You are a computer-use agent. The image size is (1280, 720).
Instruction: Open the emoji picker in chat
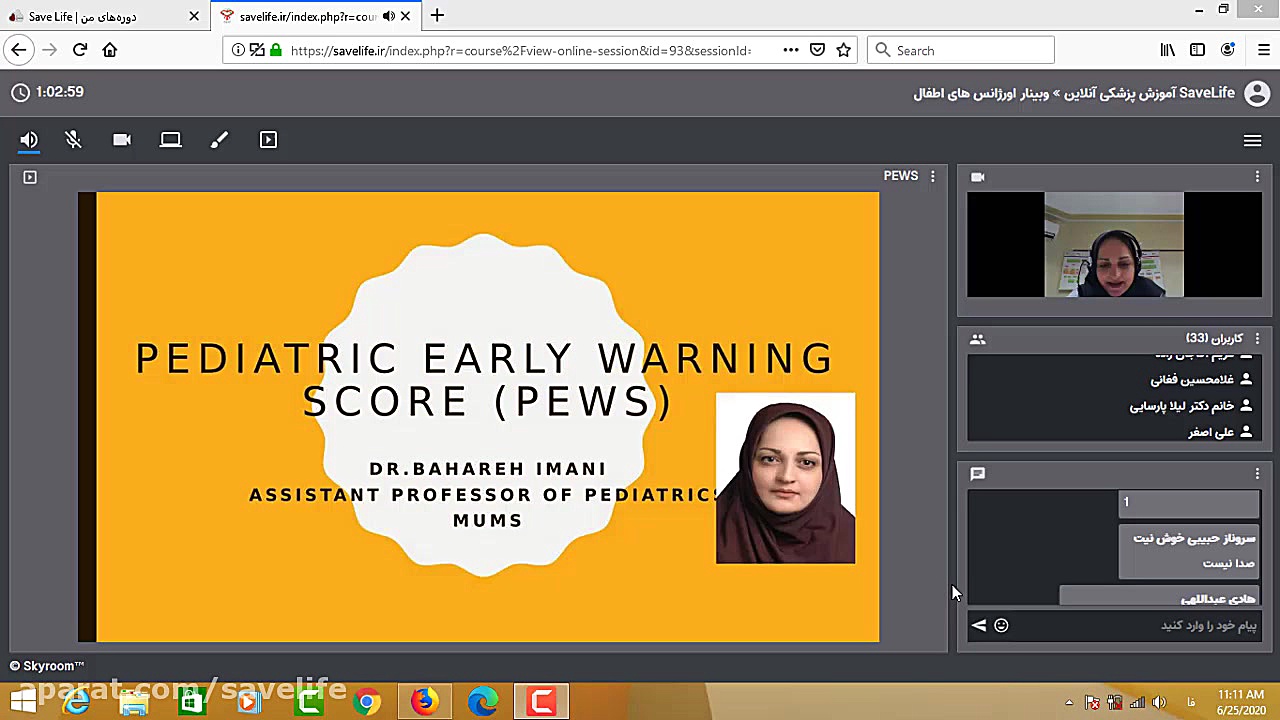[x=1001, y=626]
